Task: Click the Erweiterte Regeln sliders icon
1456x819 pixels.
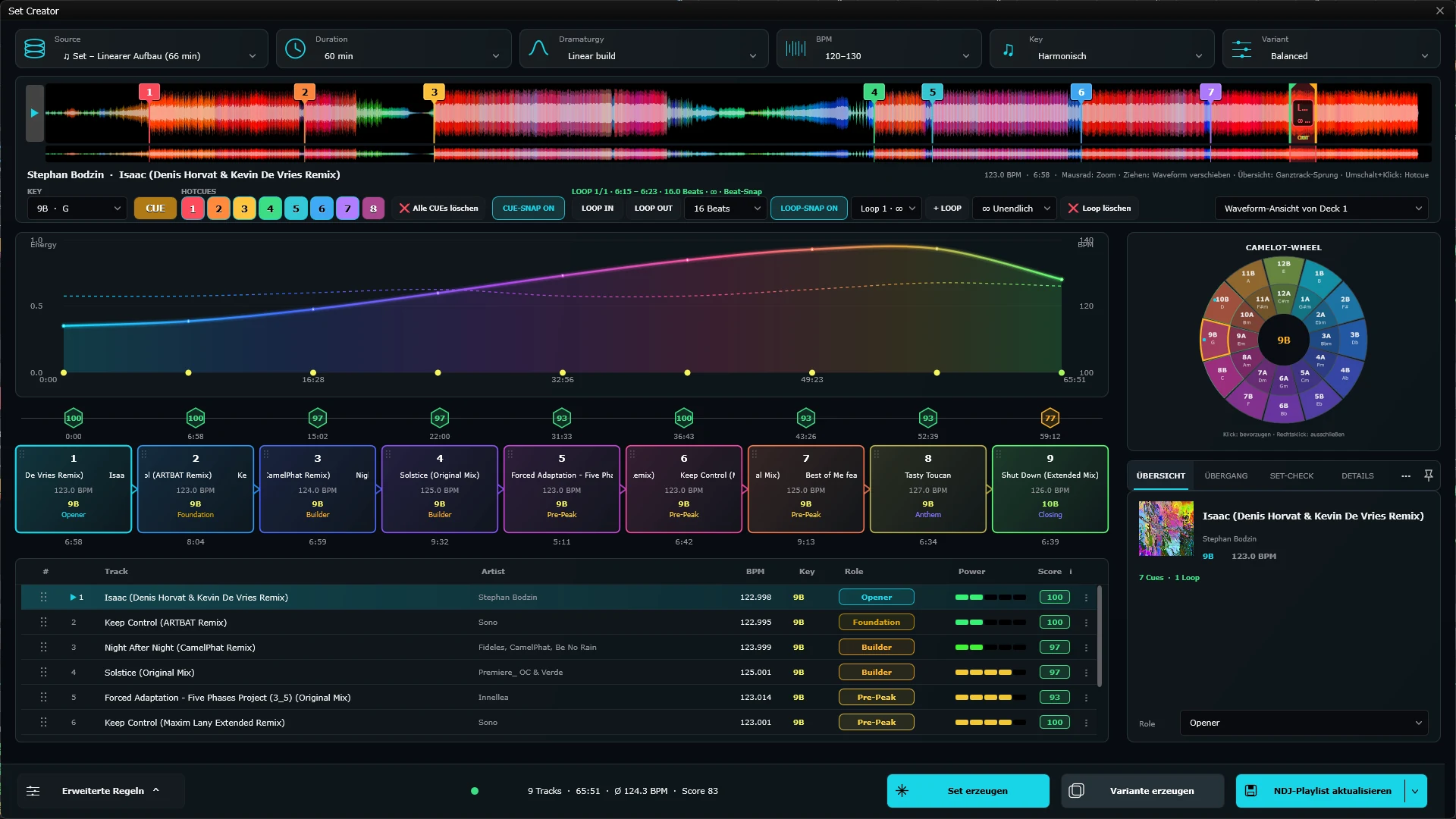Action: click(x=33, y=791)
